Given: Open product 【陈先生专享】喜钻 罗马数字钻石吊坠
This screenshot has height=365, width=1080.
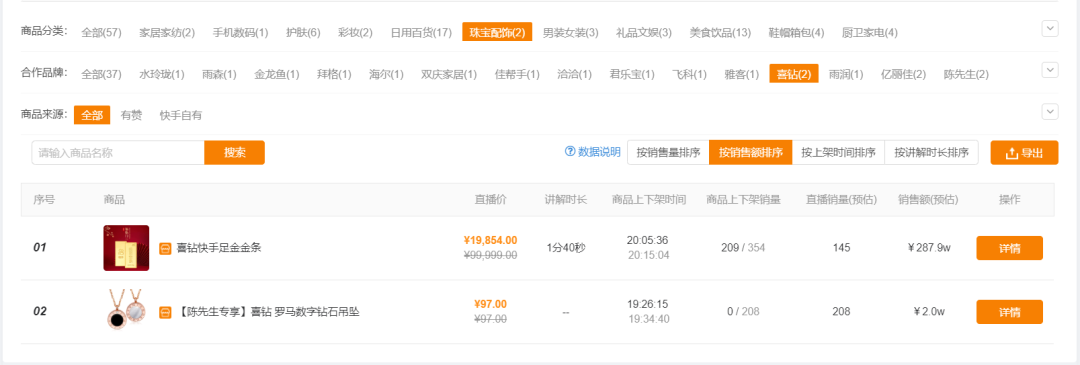Looking at the screenshot, I should [268, 312].
